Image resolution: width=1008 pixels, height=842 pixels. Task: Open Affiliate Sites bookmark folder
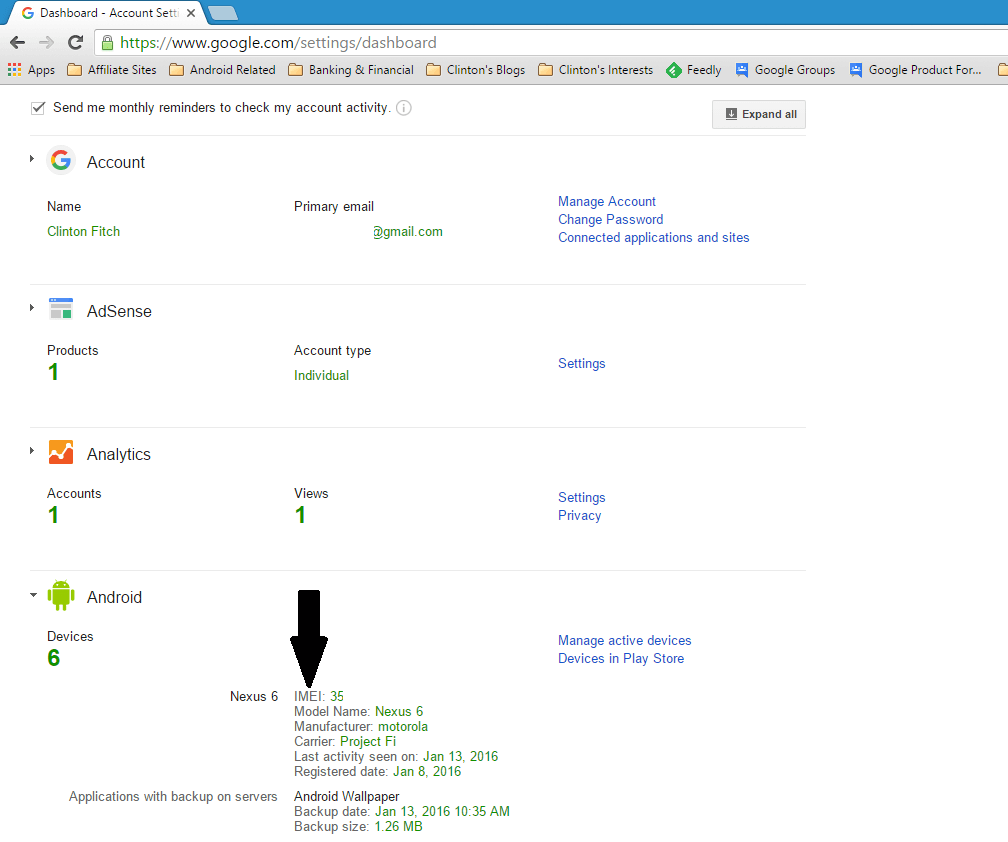(112, 69)
